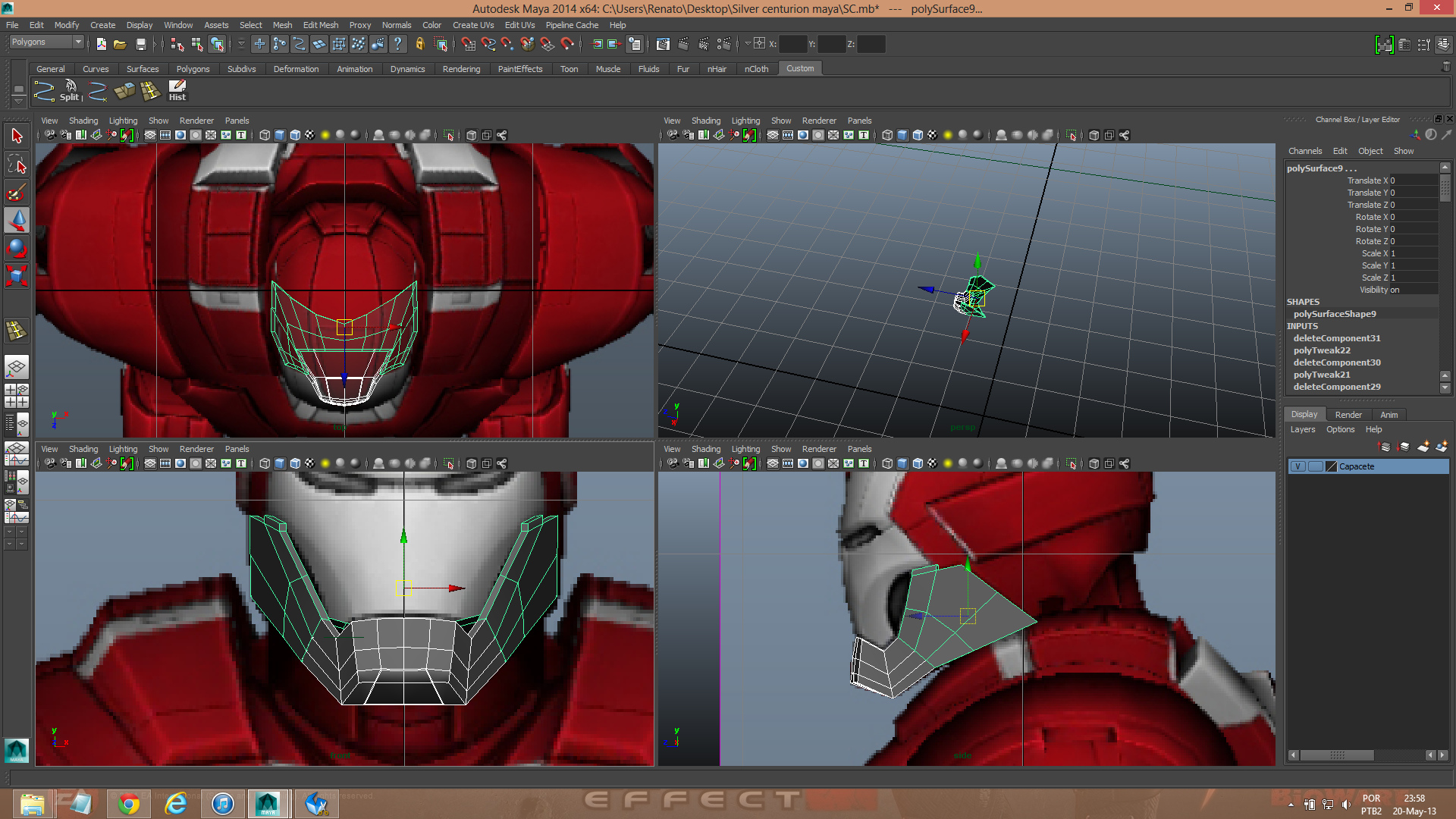Create a new scene from status line
Viewport: 1456px width, 819px height.
[x=101, y=44]
